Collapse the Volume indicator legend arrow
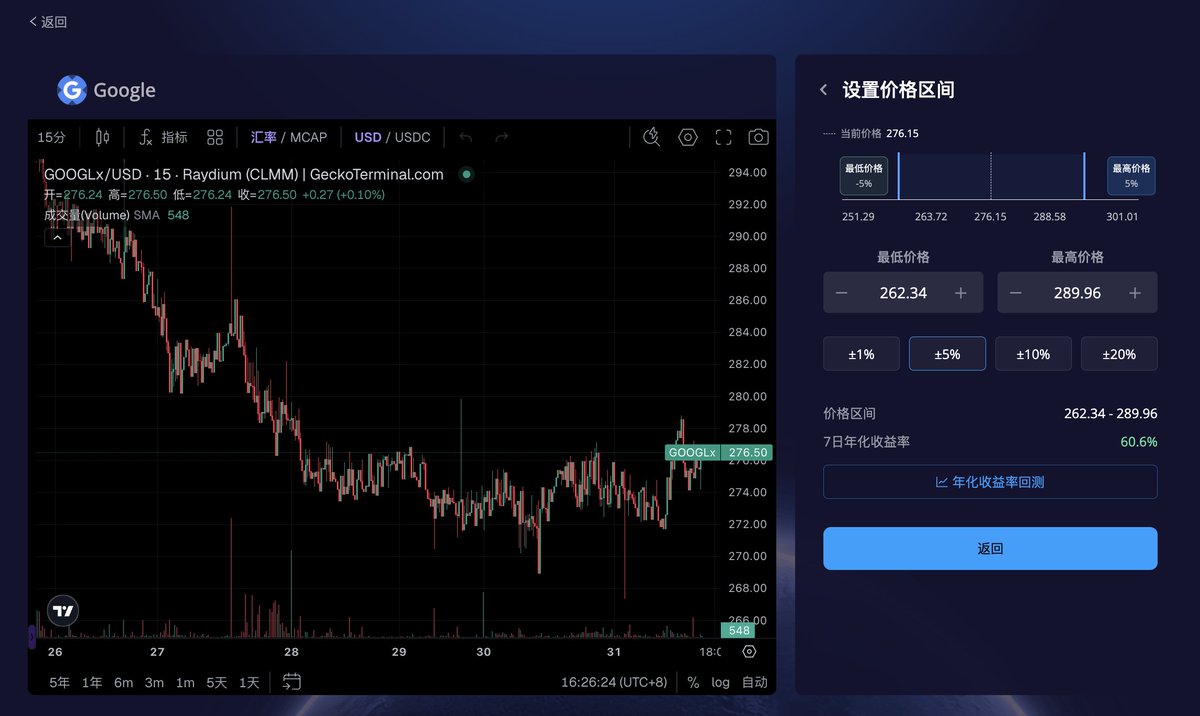Screen dimensions: 1200x716 tap(57, 237)
